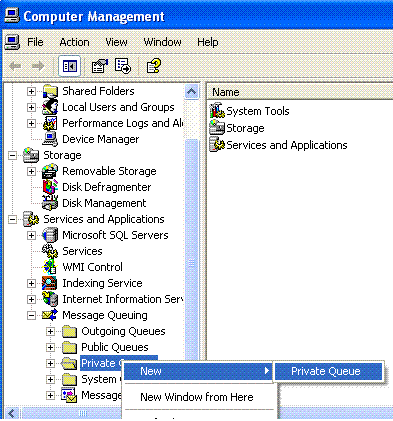393x421 pixels.
Task: Expand the Microsoft SQL Servers node
Action: coord(31,235)
